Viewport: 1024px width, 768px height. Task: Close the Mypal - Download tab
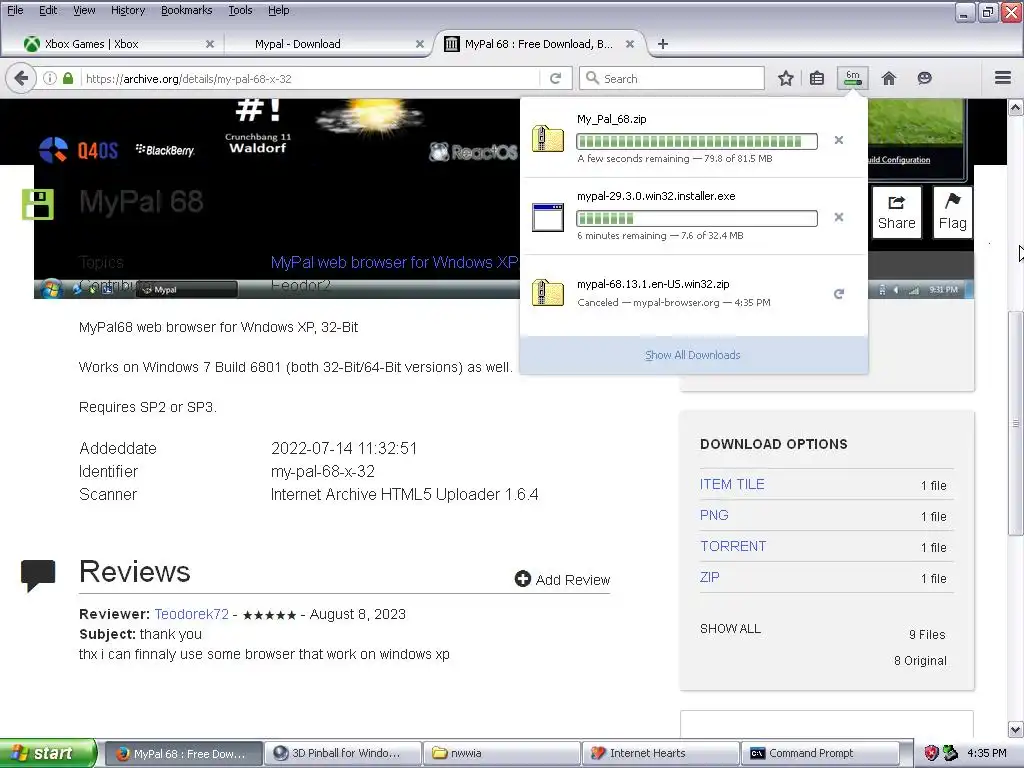pos(420,44)
